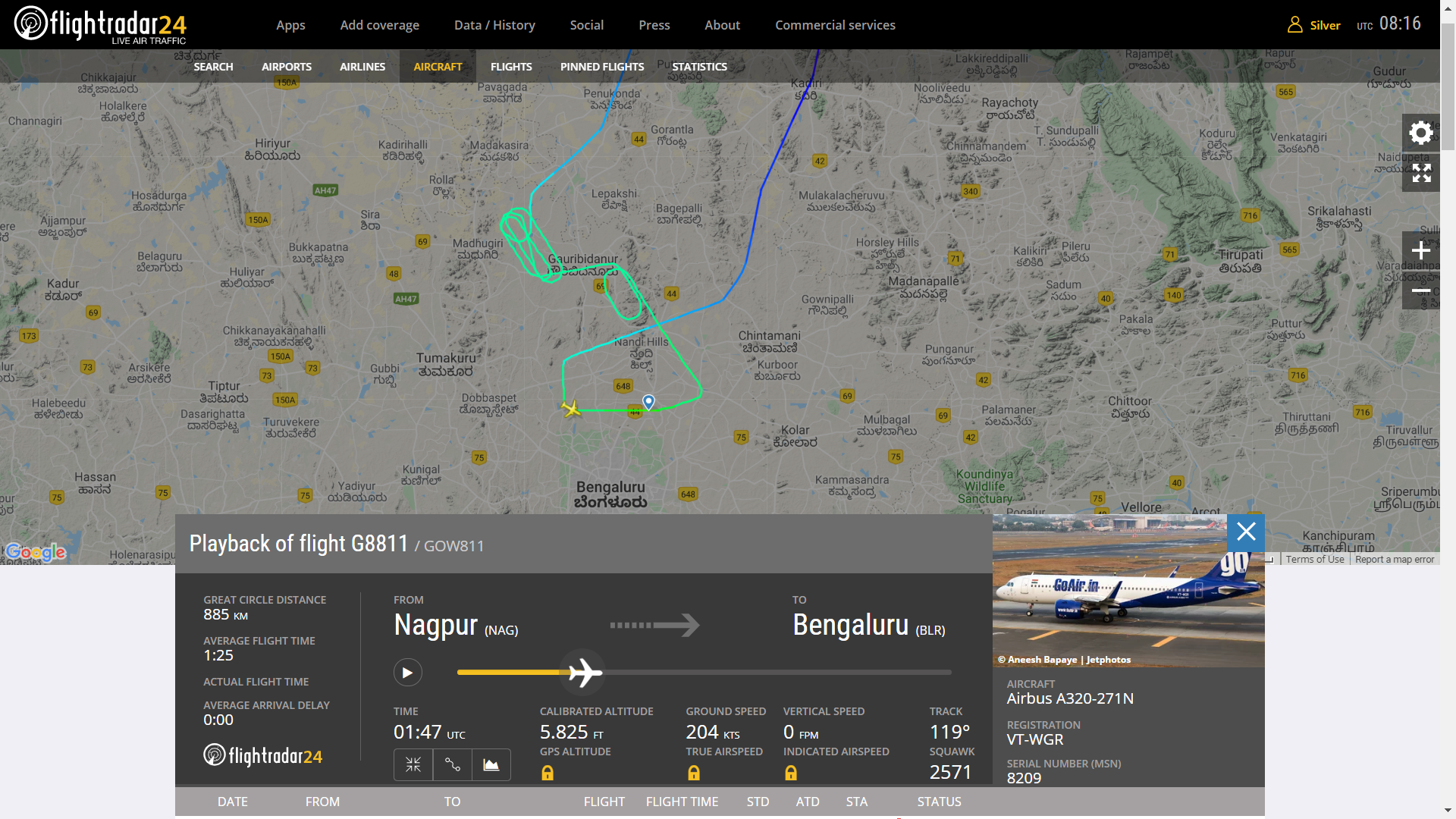
Task: Click the True Airspeed lock icon
Action: [x=693, y=773]
